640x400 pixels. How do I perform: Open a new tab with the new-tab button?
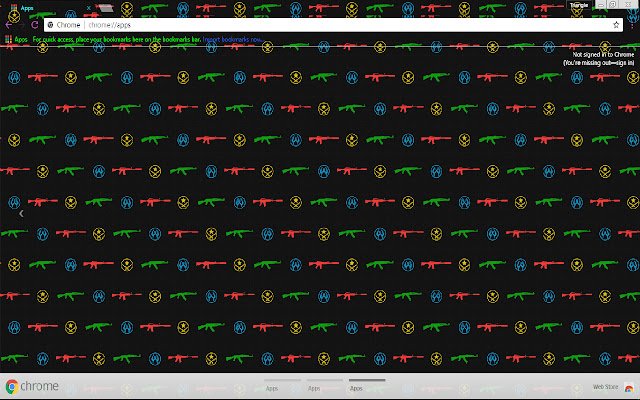[105, 8]
